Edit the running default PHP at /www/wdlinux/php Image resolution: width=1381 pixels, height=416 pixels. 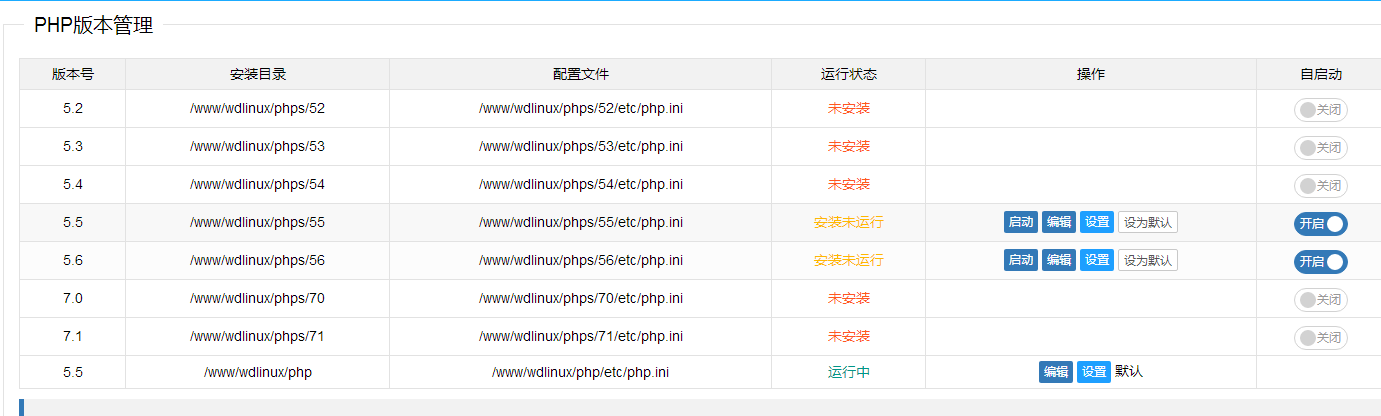[1055, 372]
